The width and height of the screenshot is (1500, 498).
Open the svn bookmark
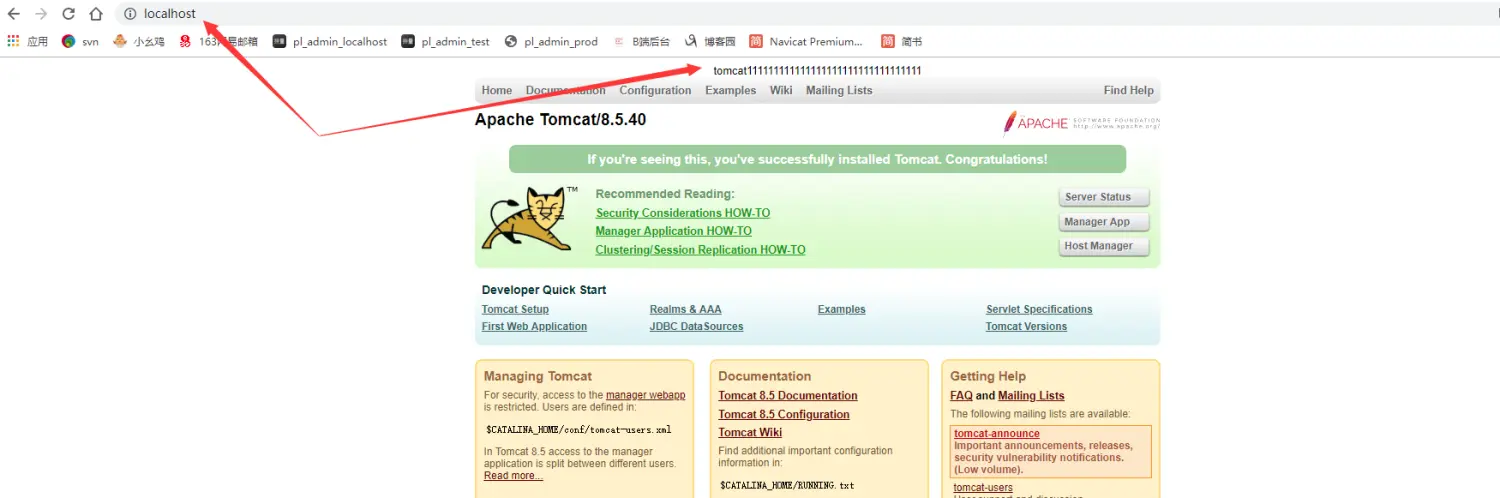(80, 42)
